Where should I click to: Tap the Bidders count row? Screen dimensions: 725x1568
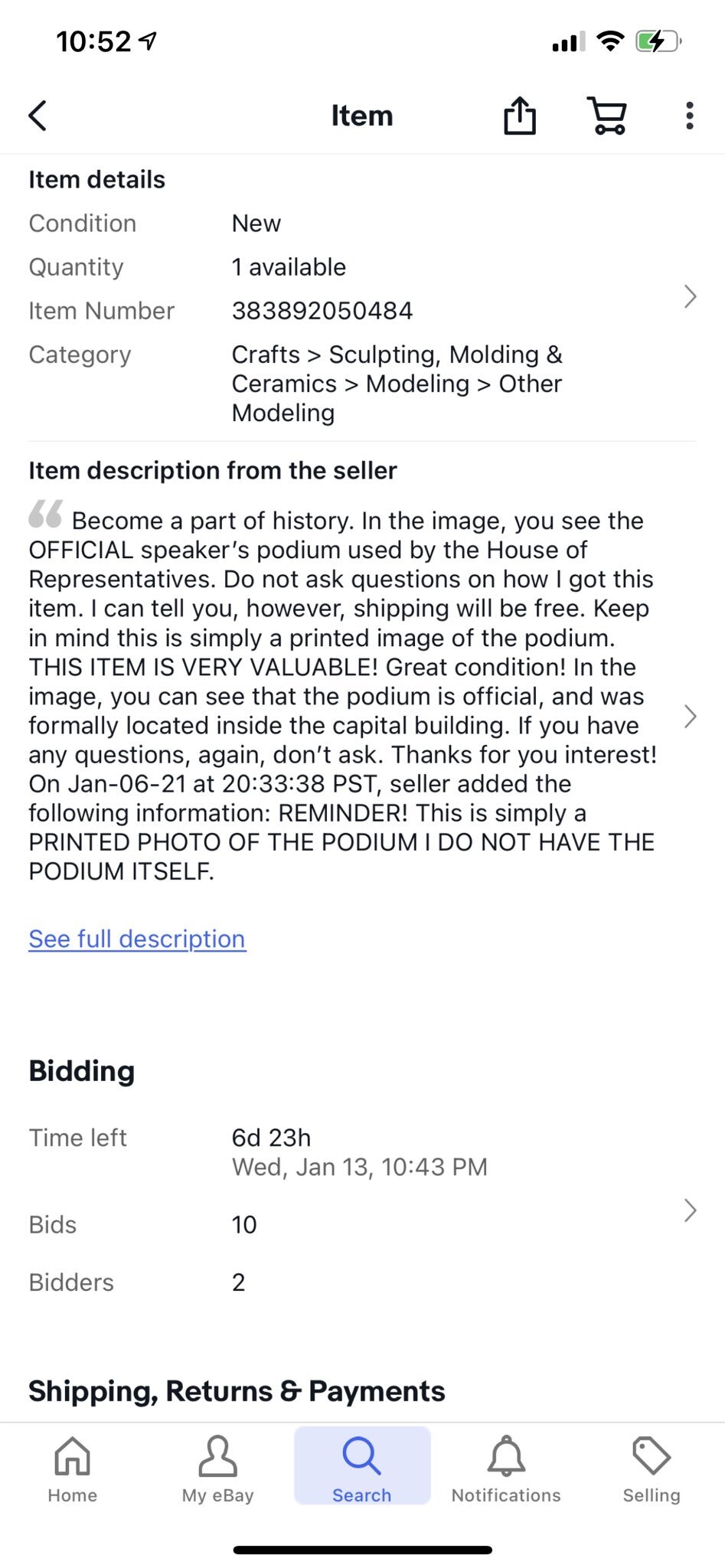[238, 1282]
